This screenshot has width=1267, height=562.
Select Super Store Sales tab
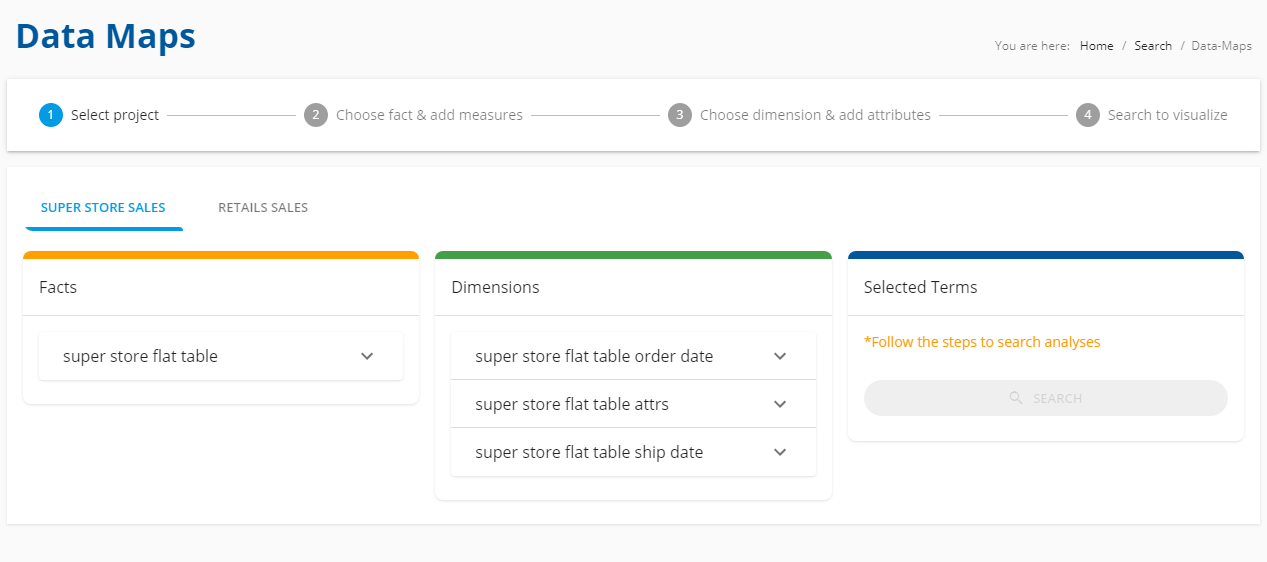(x=103, y=208)
